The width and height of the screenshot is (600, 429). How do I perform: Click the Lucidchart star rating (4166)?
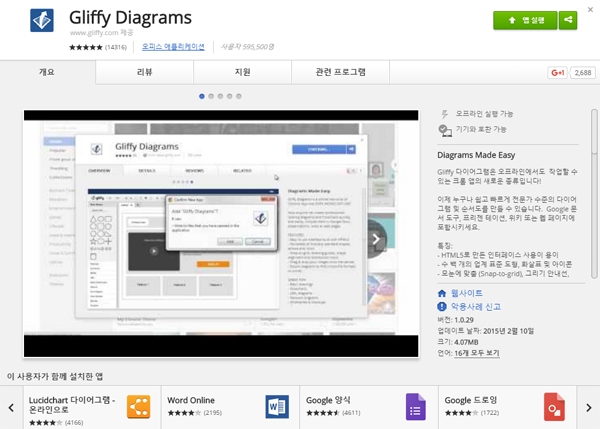(x=56, y=422)
